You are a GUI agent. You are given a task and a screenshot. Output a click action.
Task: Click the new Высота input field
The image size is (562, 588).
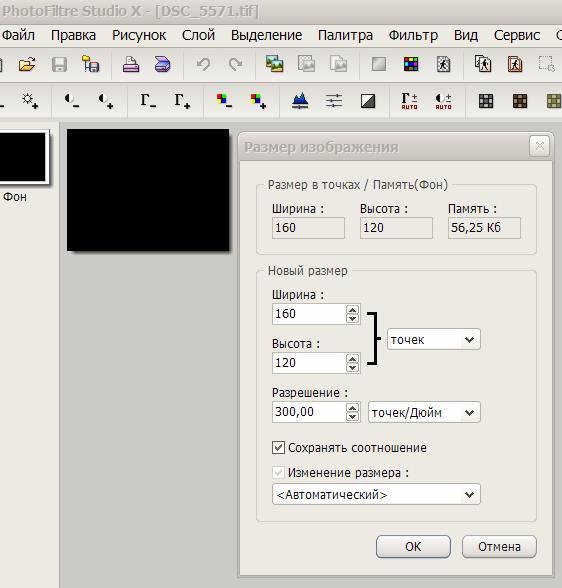tap(309, 363)
